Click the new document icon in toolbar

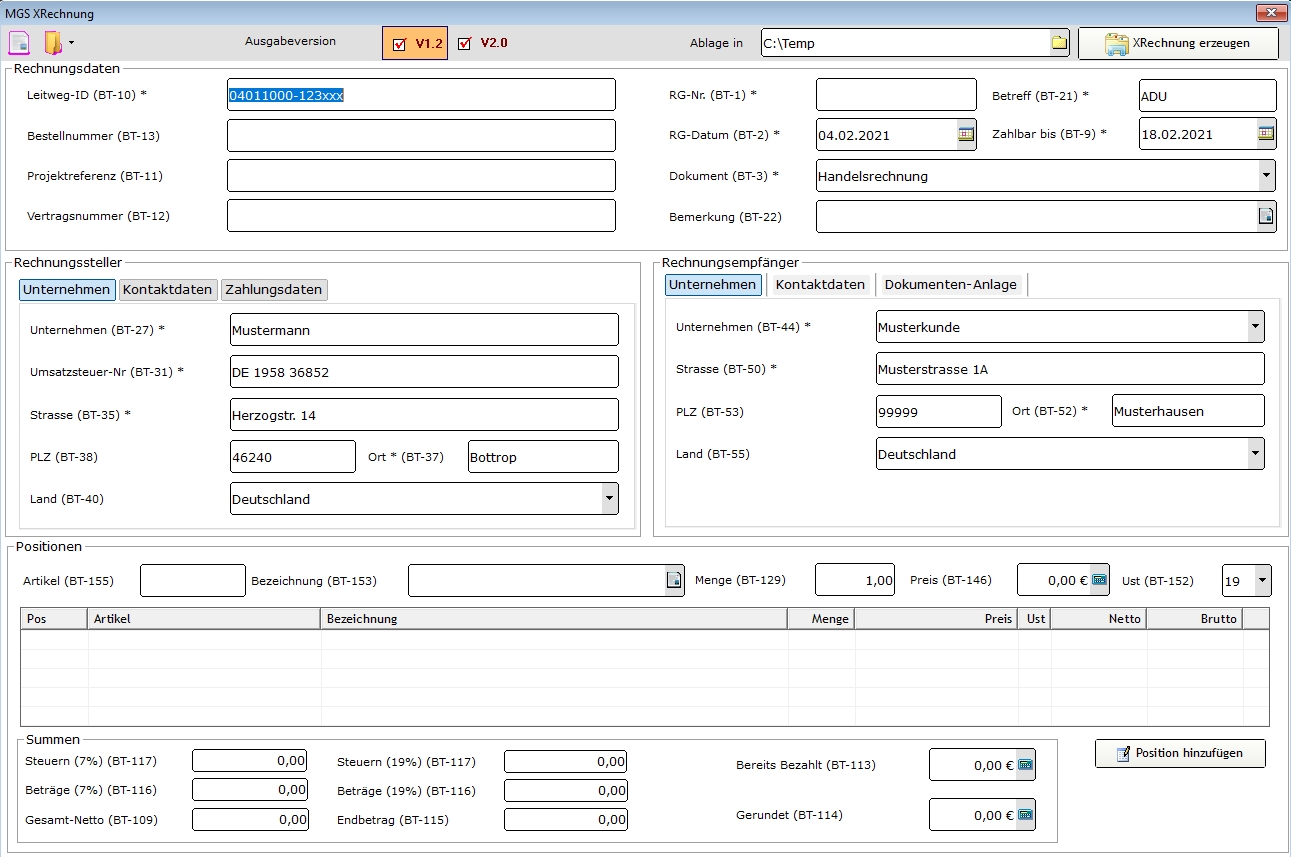20,43
